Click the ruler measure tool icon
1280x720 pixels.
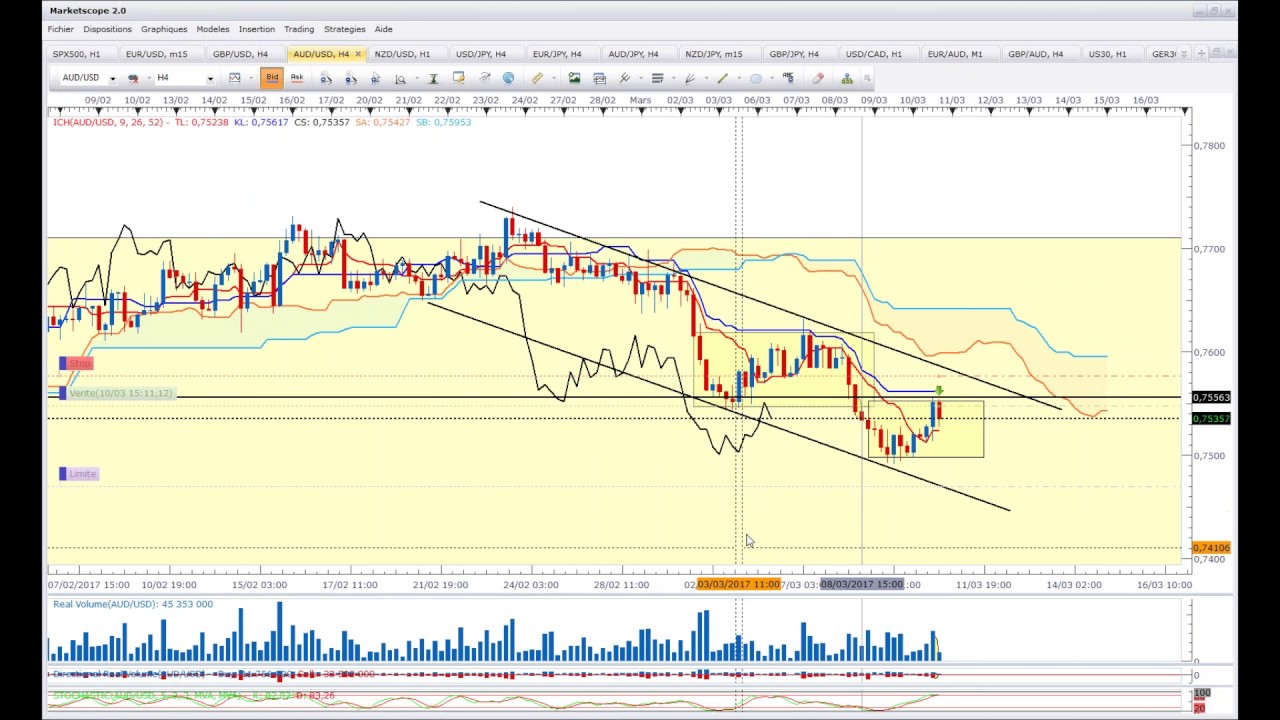click(x=537, y=77)
